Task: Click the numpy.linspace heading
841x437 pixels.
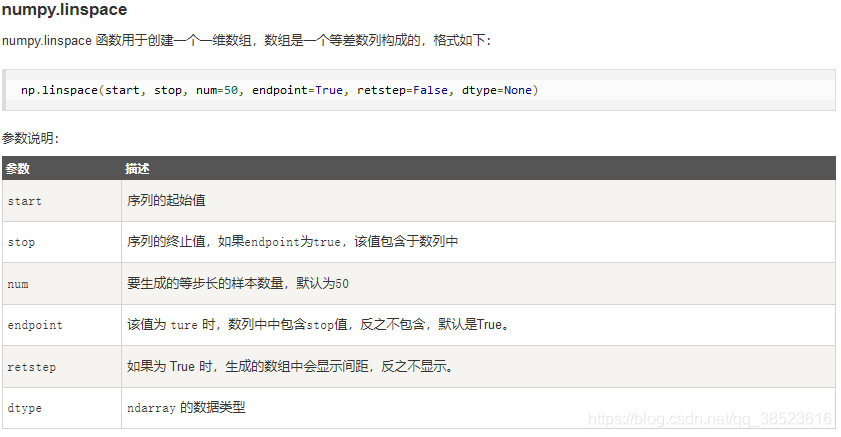Action: 64,10
